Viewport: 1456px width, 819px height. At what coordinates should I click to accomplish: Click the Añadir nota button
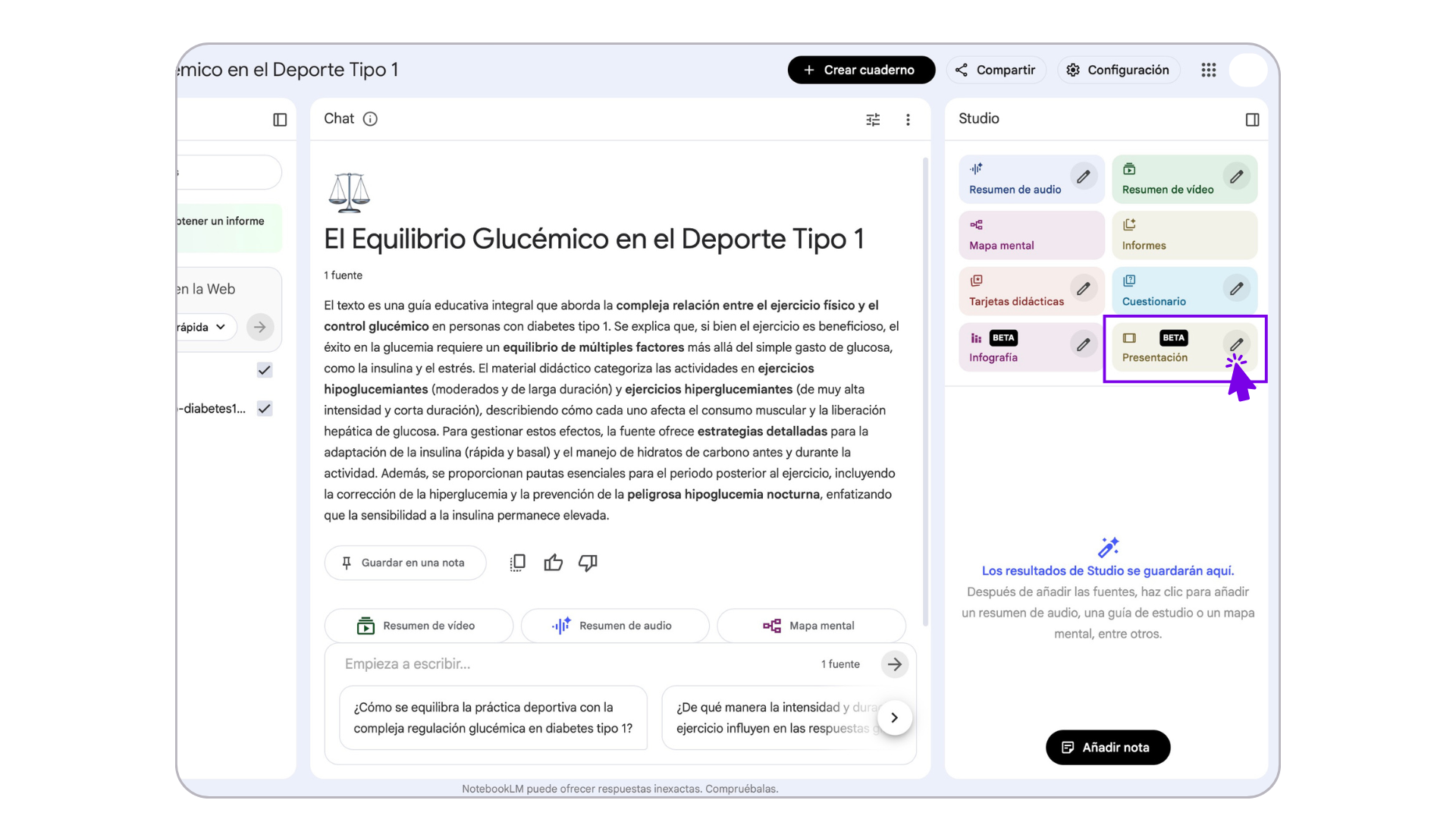click(x=1107, y=748)
